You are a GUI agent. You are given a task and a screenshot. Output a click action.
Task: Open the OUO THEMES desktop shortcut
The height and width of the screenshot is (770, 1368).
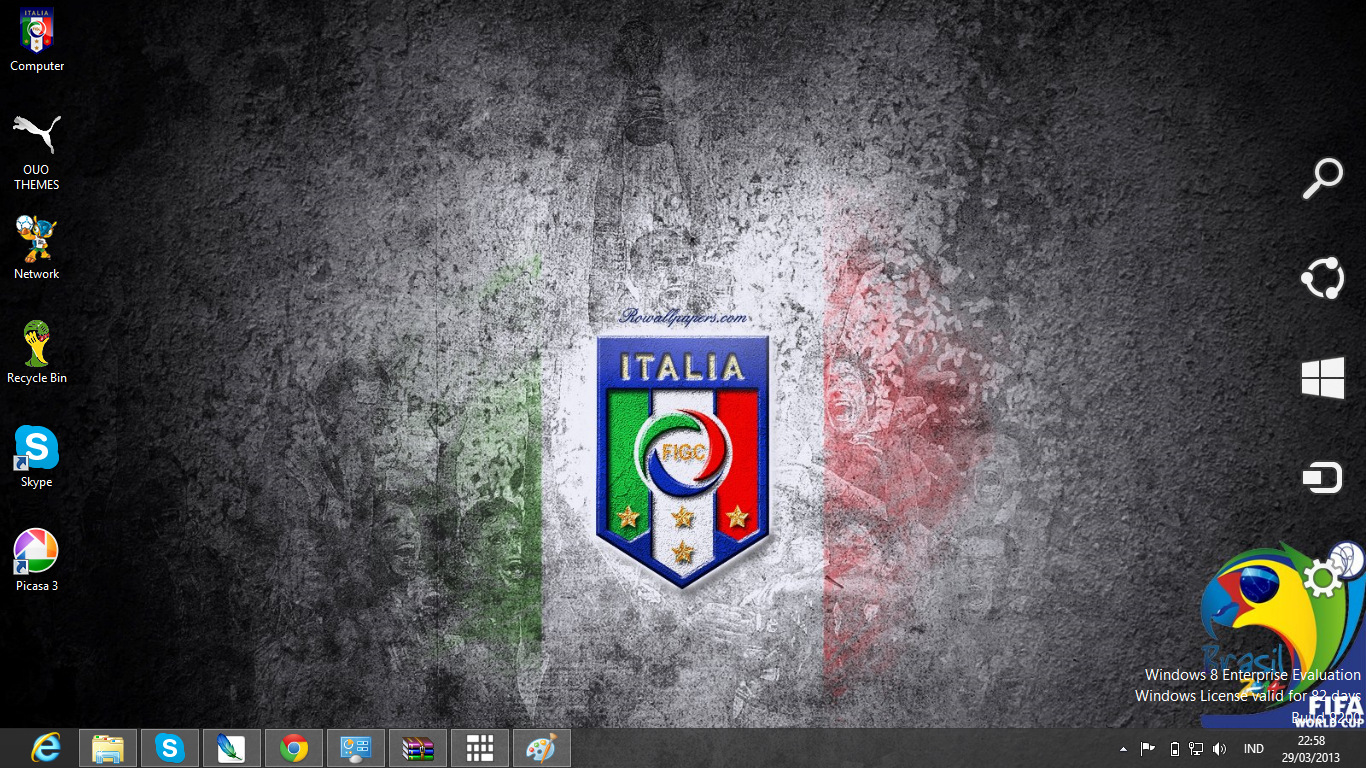coord(36,133)
